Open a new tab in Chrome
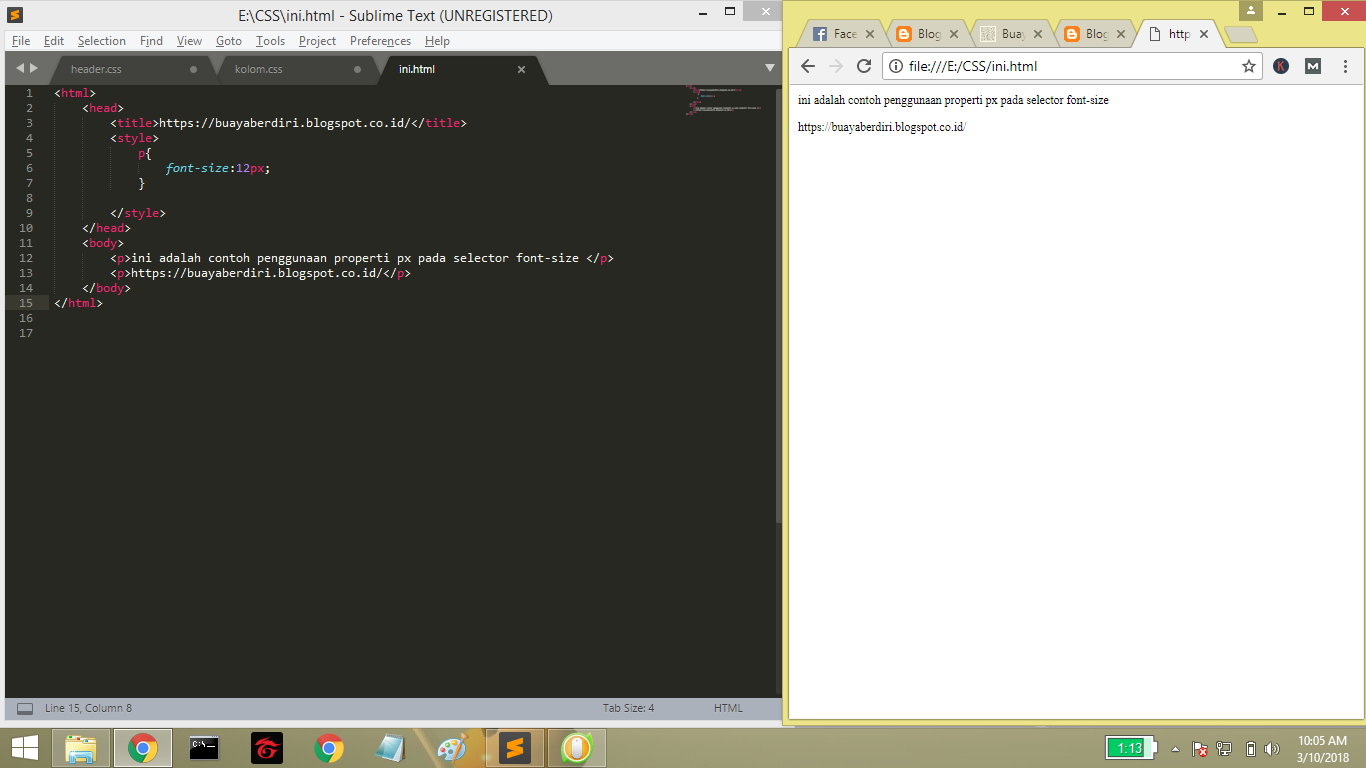The height and width of the screenshot is (768, 1366). pos(1241,35)
